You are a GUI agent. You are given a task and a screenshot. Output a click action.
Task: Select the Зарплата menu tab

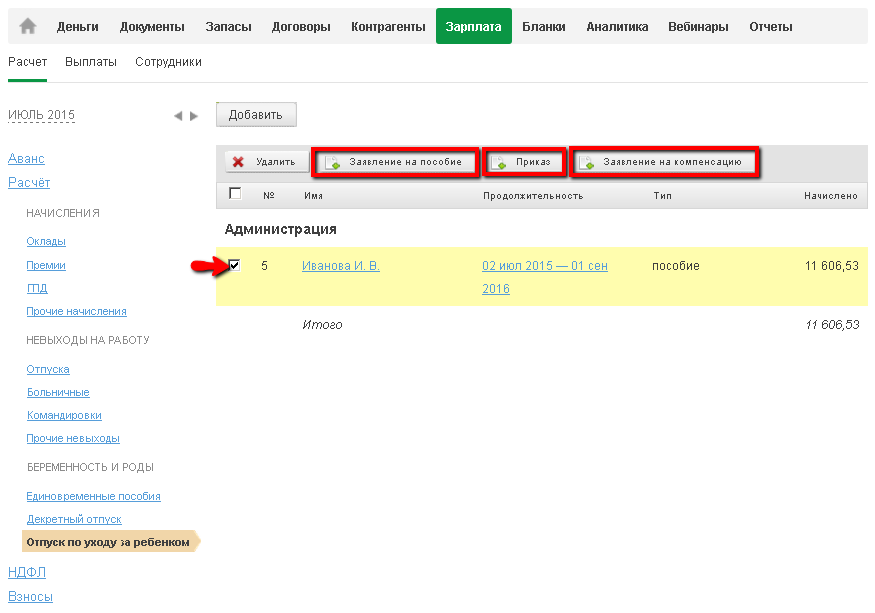click(x=473, y=26)
